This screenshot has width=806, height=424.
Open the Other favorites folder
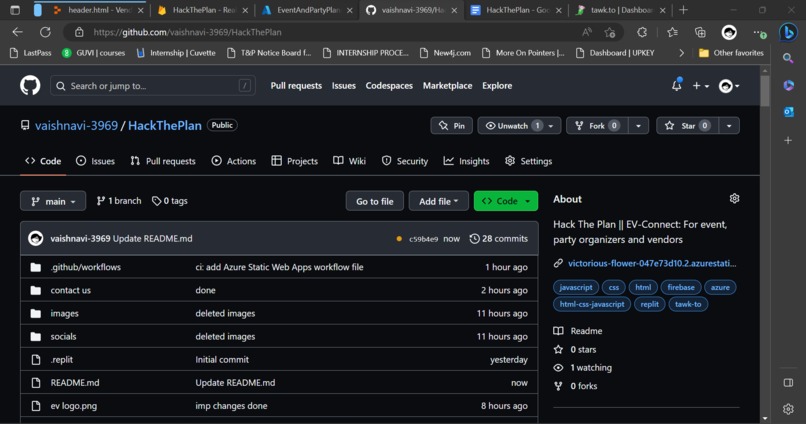731,53
